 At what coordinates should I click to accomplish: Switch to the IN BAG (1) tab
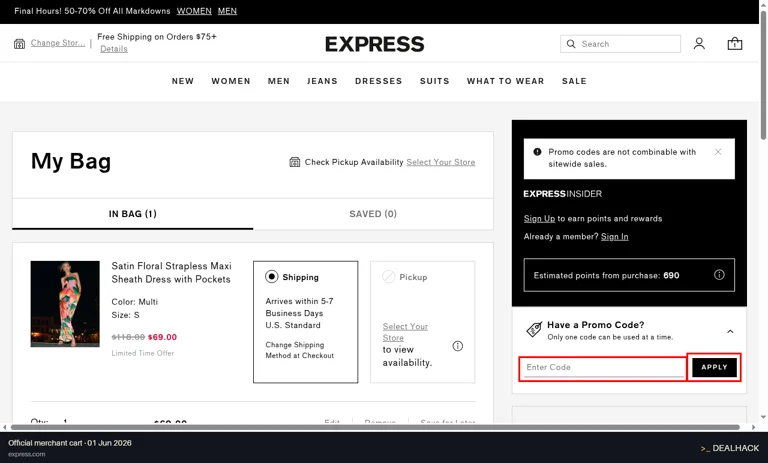pos(133,214)
